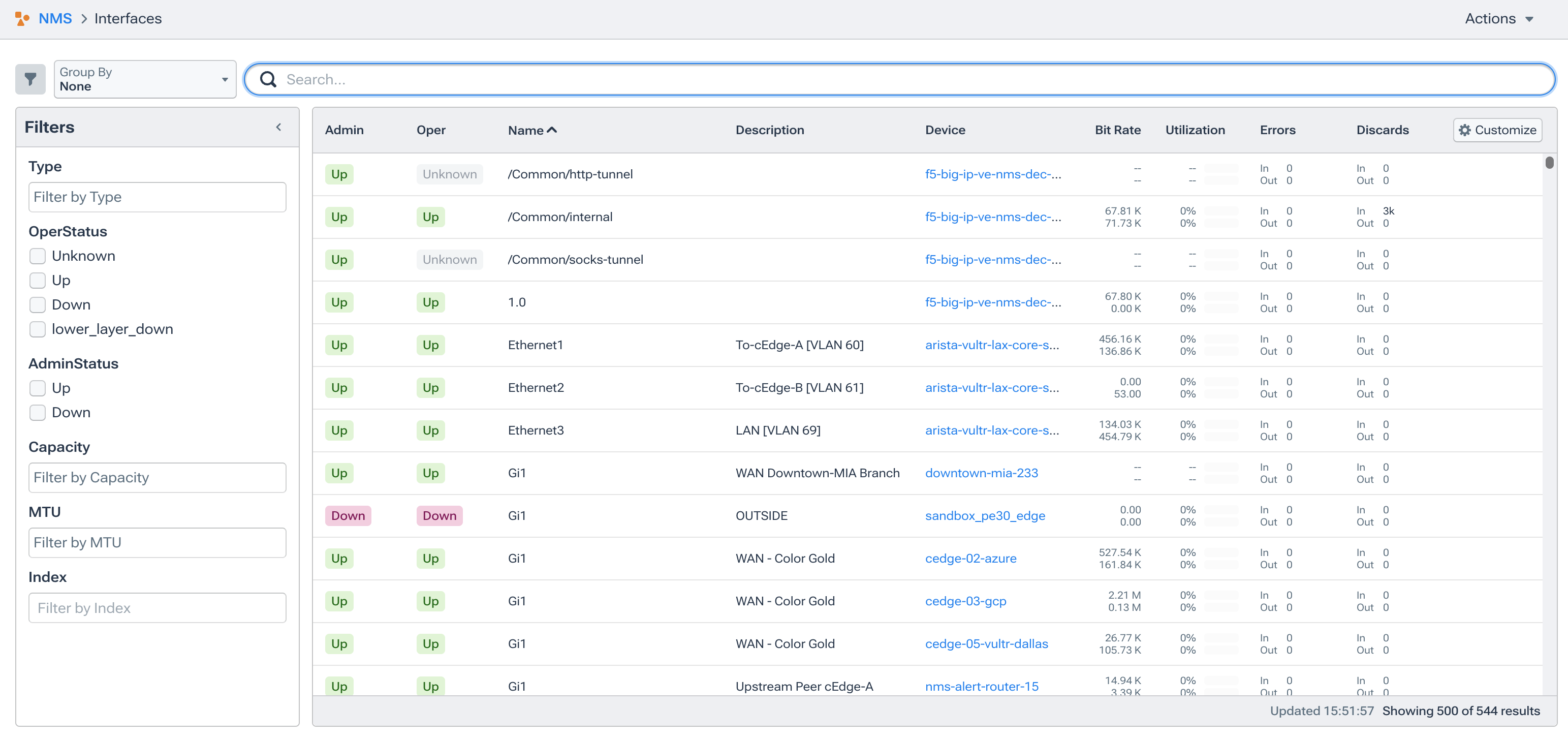This screenshot has height=740, width=1568.
Task: Click Unknown oper badge for /Common/http-tunnel
Action: coord(449,174)
